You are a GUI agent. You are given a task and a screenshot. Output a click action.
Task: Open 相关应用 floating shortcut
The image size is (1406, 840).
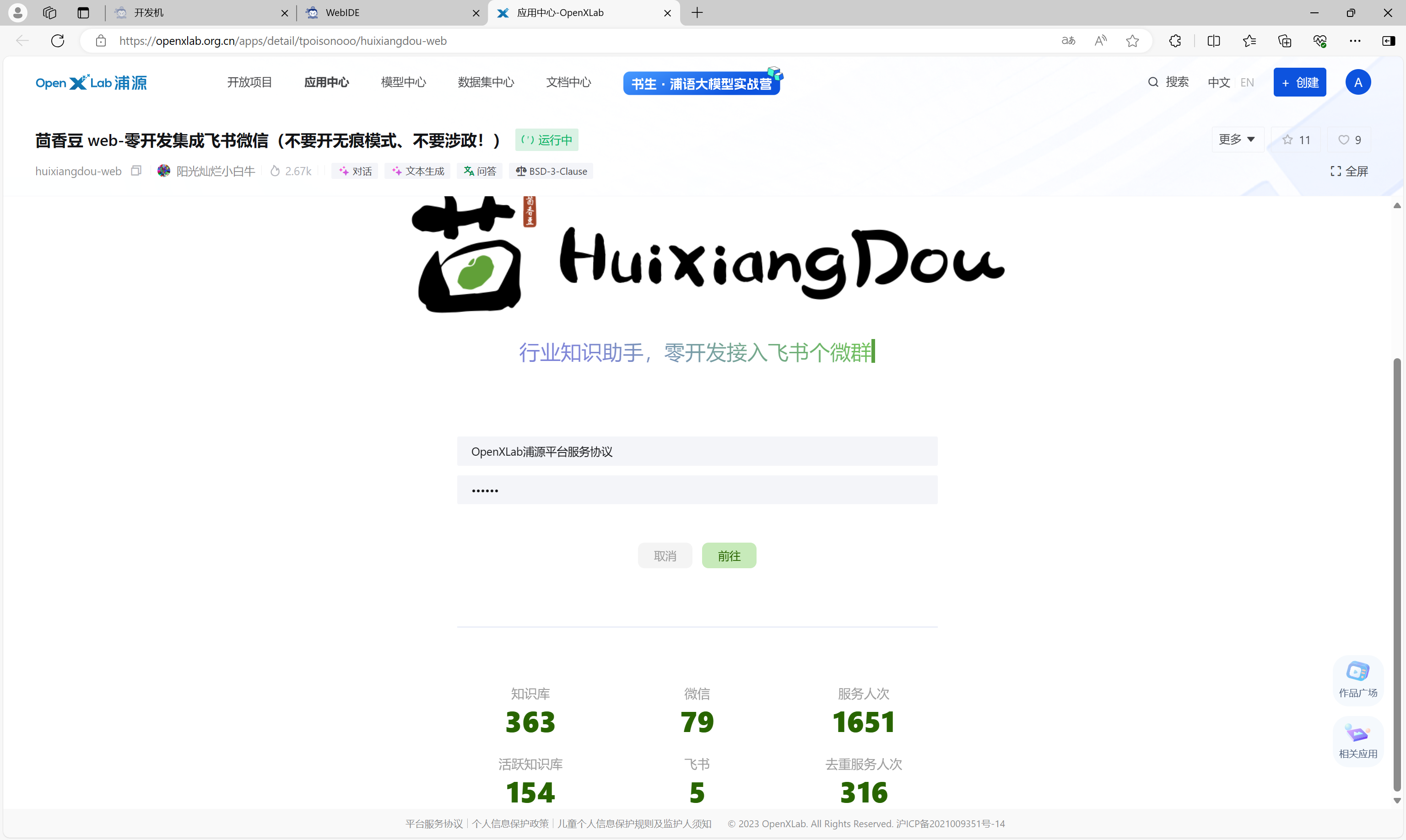pos(1358,741)
